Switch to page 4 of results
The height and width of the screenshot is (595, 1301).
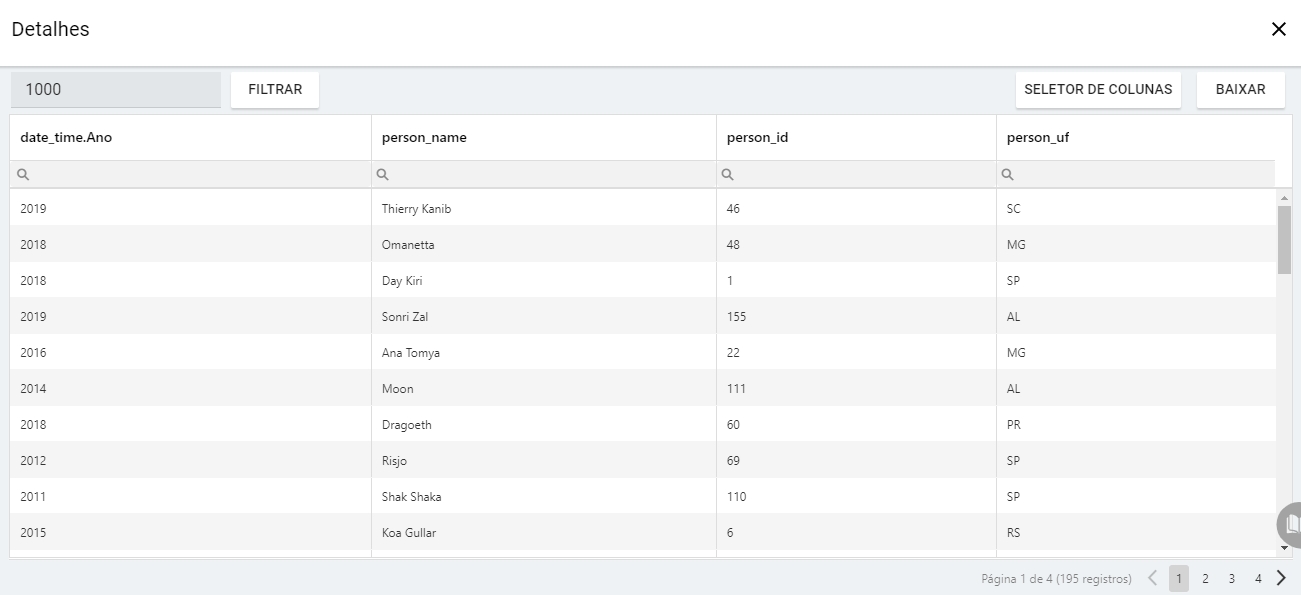click(x=1258, y=579)
